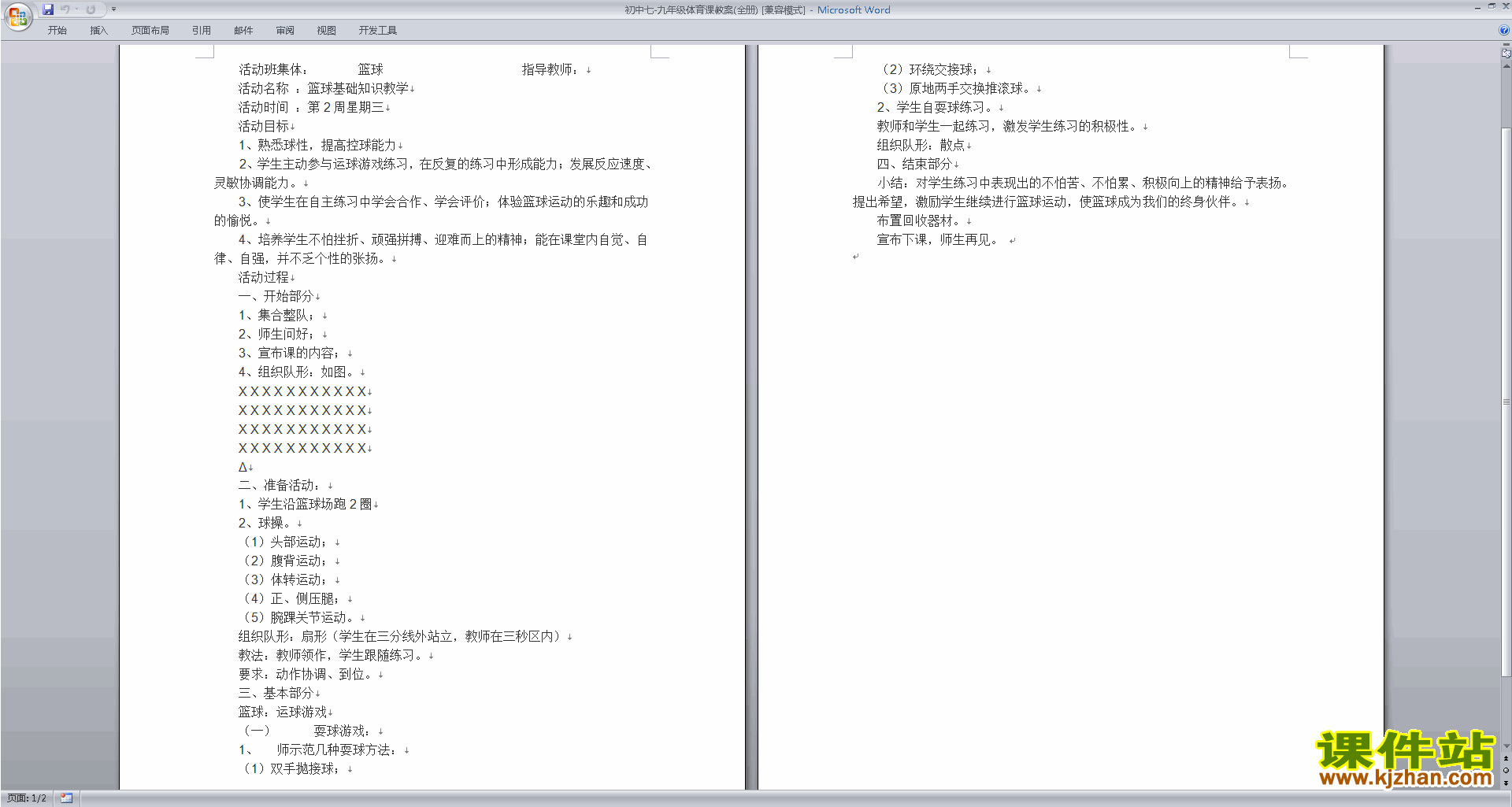Click the line '1、 师示范几种耍球方法：'
The width and height of the screenshot is (1512, 807).
(x=318, y=750)
